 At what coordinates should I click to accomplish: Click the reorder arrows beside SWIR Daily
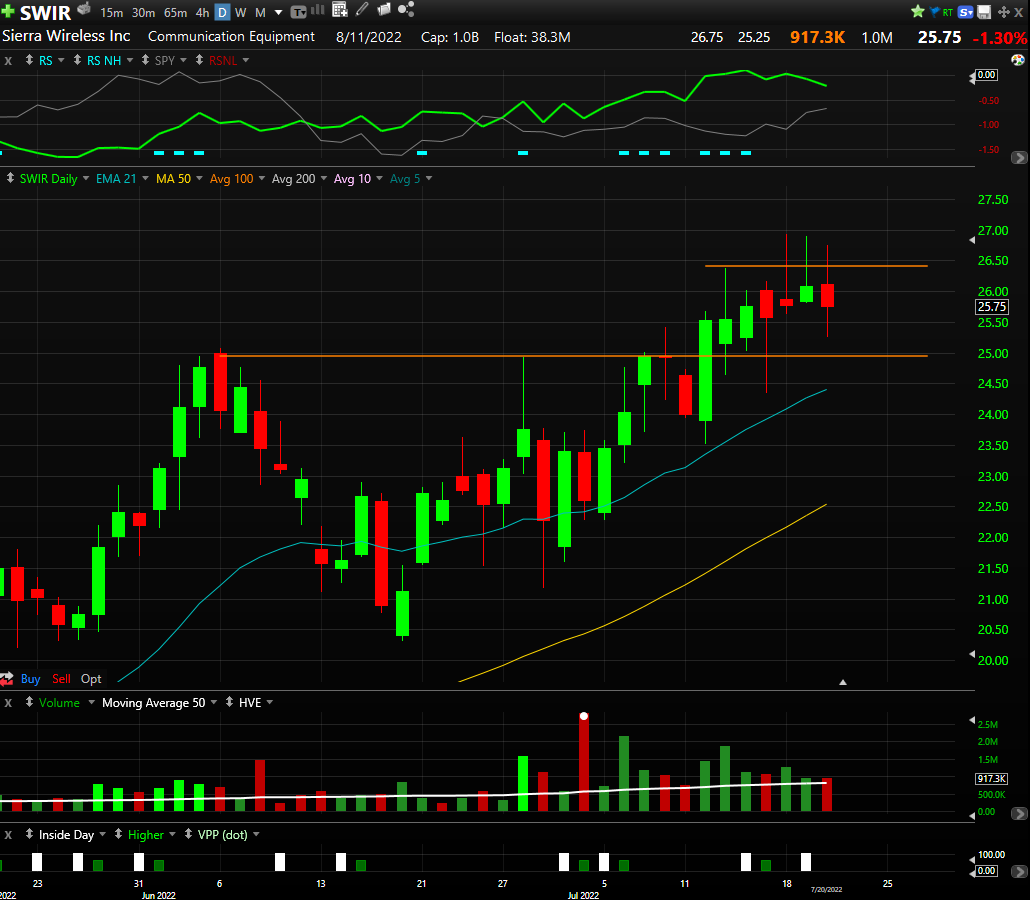click(11, 178)
